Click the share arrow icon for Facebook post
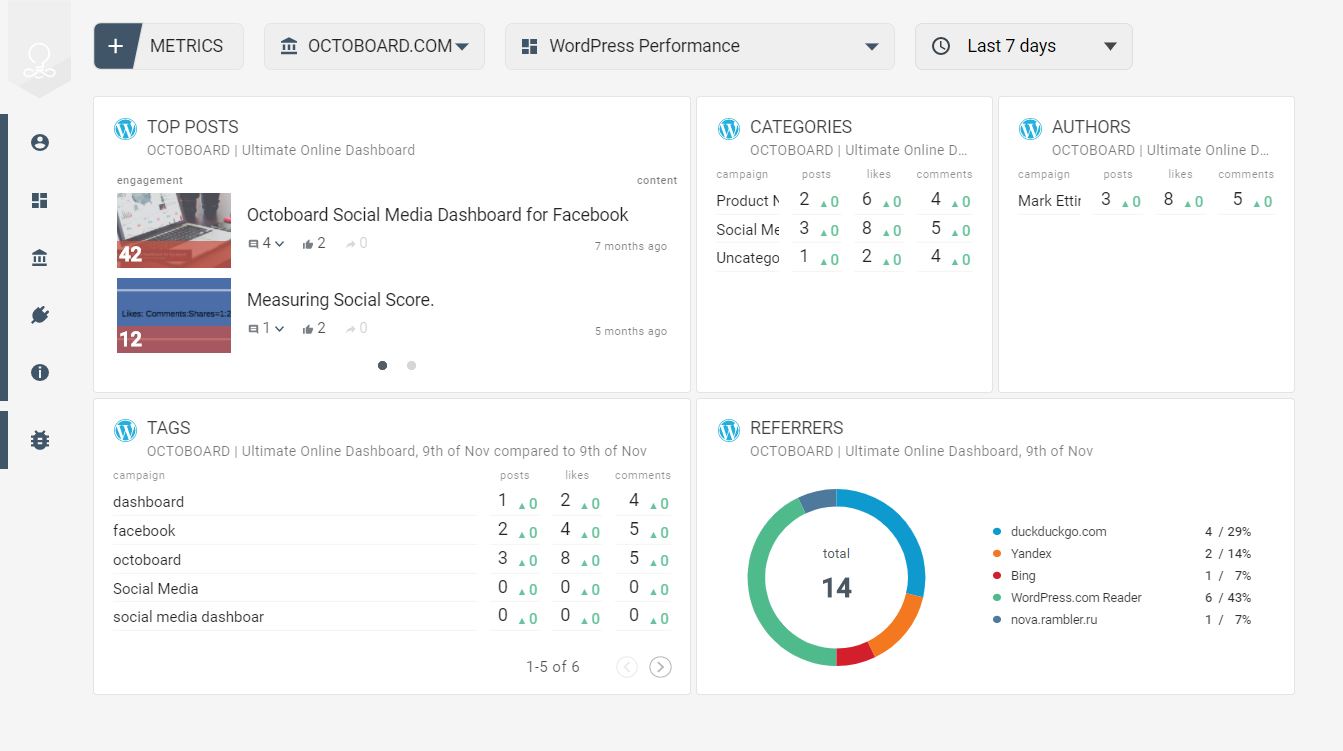1343x751 pixels. (x=351, y=243)
